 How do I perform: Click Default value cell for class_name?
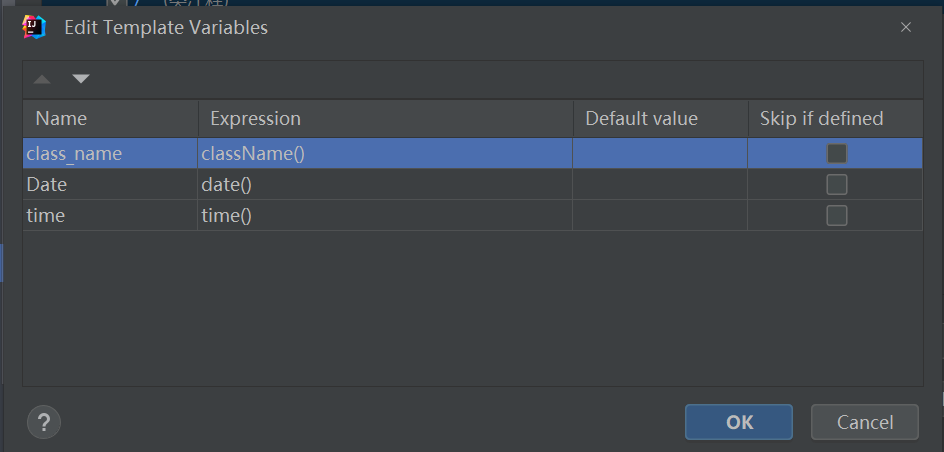pyautogui.click(x=660, y=154)
